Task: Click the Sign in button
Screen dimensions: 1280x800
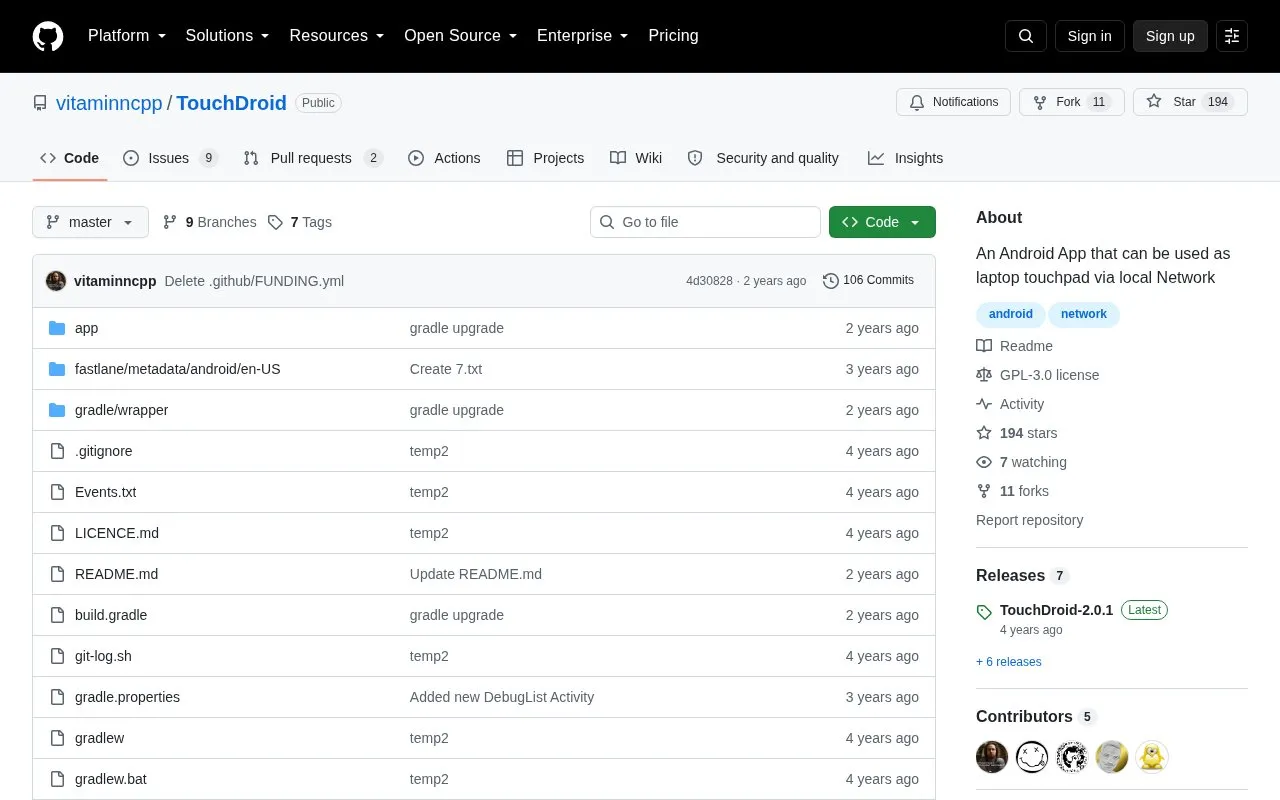Action: click(x=1089, y=36)
